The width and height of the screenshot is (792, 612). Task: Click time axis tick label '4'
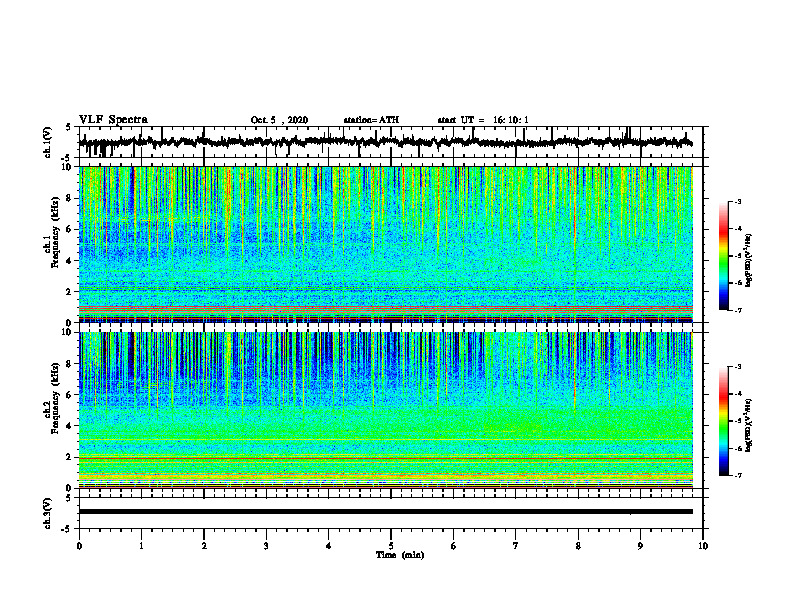tap(329, 546)
